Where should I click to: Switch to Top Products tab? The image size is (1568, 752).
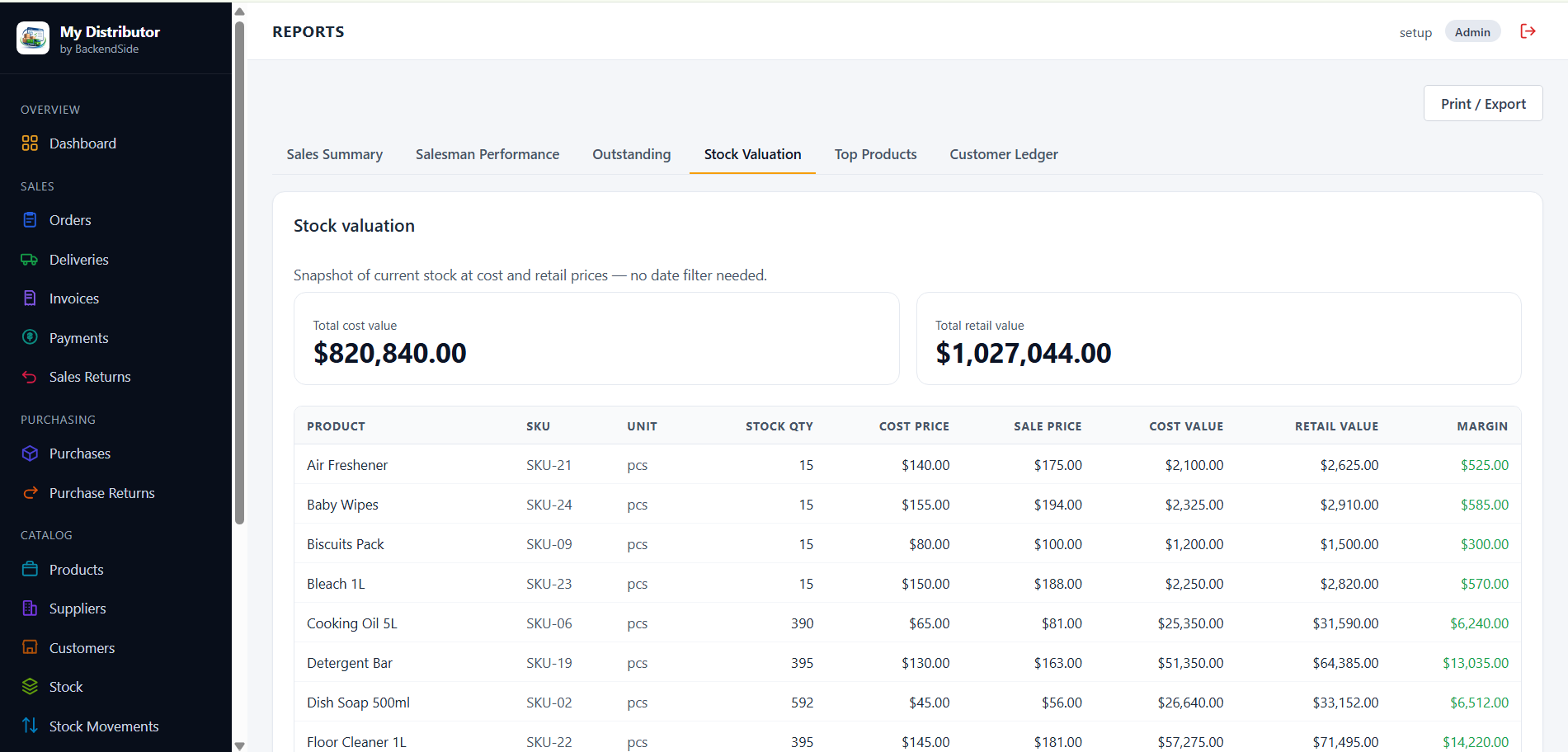pyautogui.click(x=875, y=154)
